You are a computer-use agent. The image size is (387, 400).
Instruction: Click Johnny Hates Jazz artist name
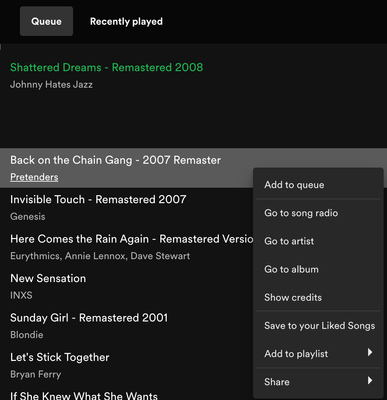click(51, 85)
